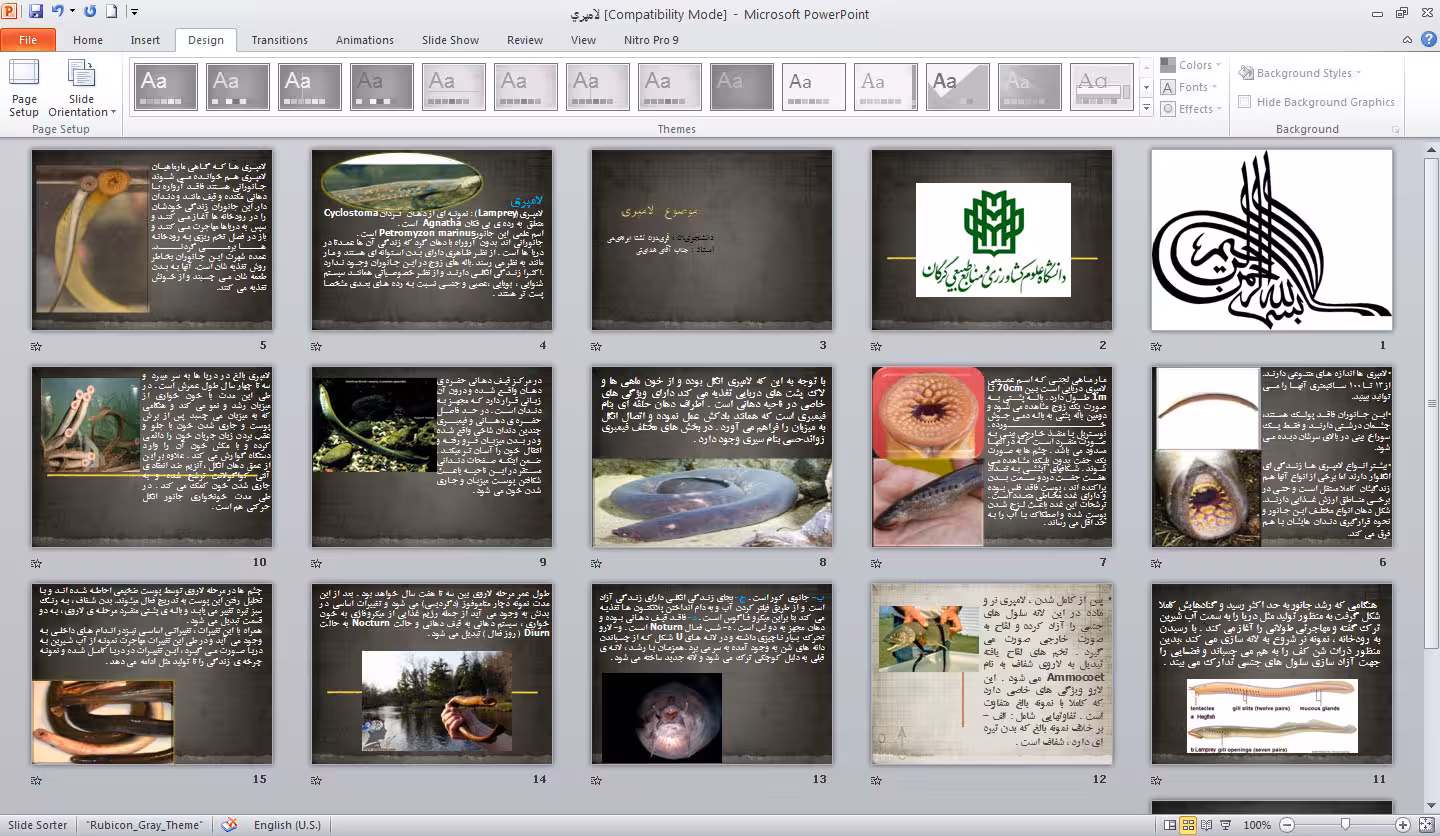This screenshot has width=1440, height=836.
Task: Click the Themes gallery up row arrow
Action: pyautogui.click(x=1146, y=68)
